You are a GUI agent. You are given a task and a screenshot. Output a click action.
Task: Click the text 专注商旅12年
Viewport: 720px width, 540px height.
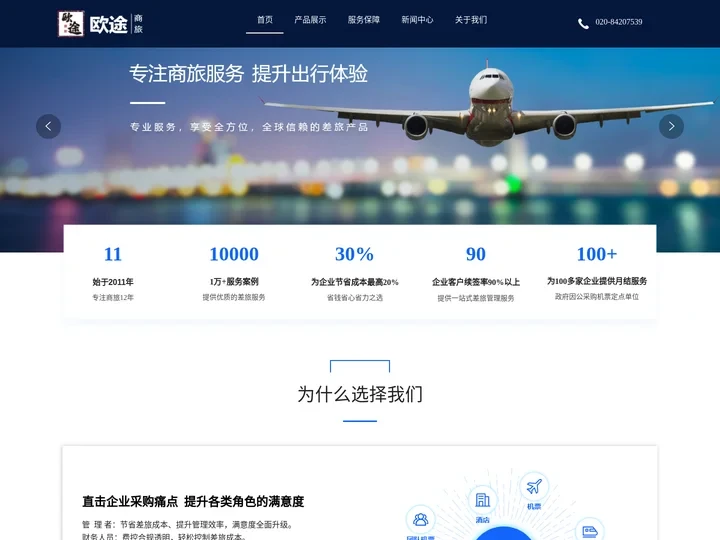[113, 298]
